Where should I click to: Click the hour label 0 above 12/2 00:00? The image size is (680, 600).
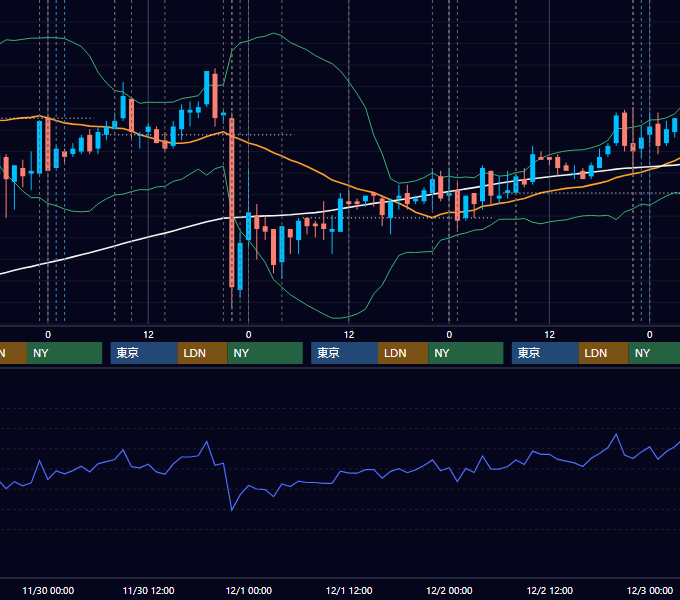point(449,335)
